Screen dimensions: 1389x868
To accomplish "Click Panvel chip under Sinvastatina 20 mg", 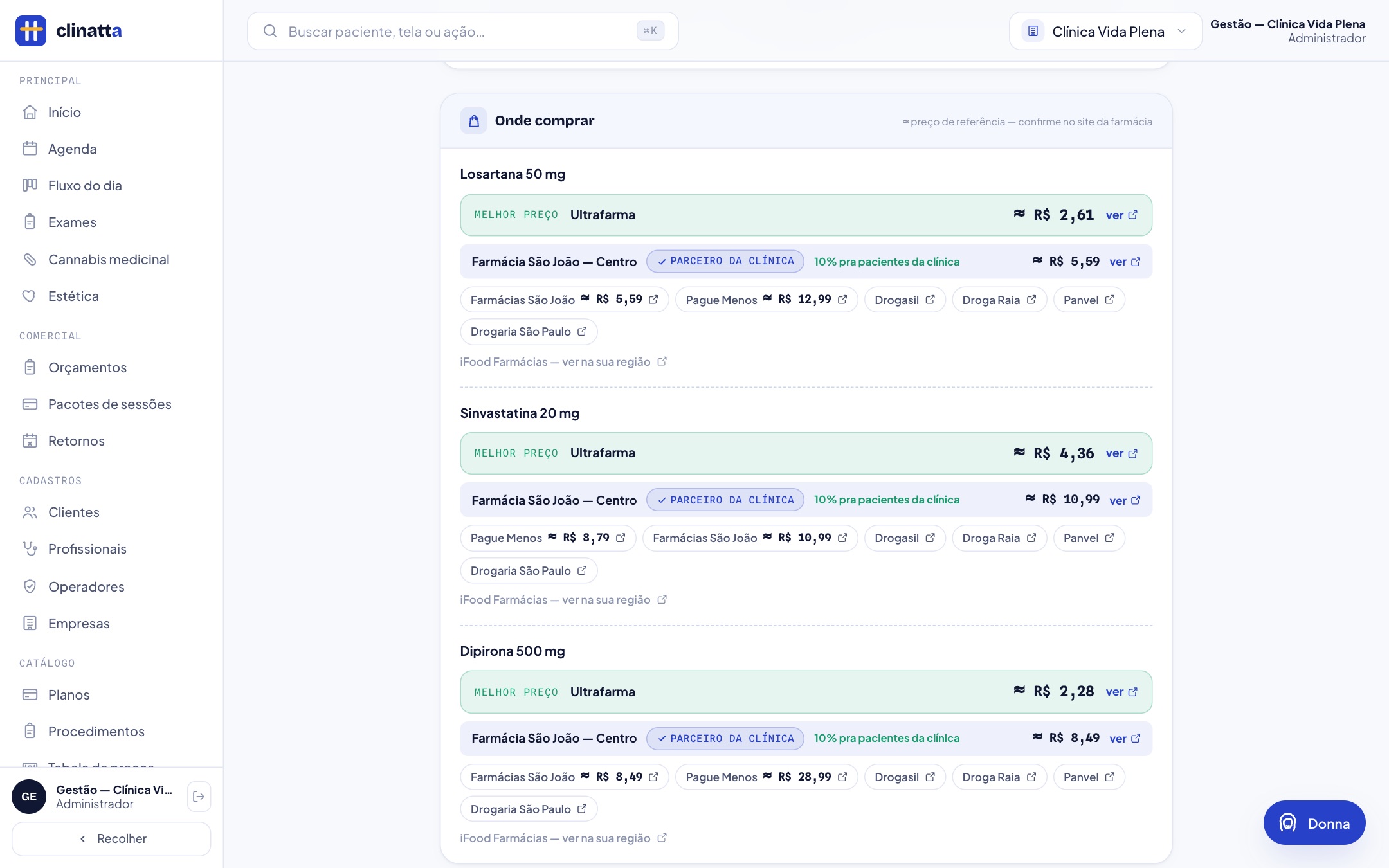I will tap(1089, 538).
